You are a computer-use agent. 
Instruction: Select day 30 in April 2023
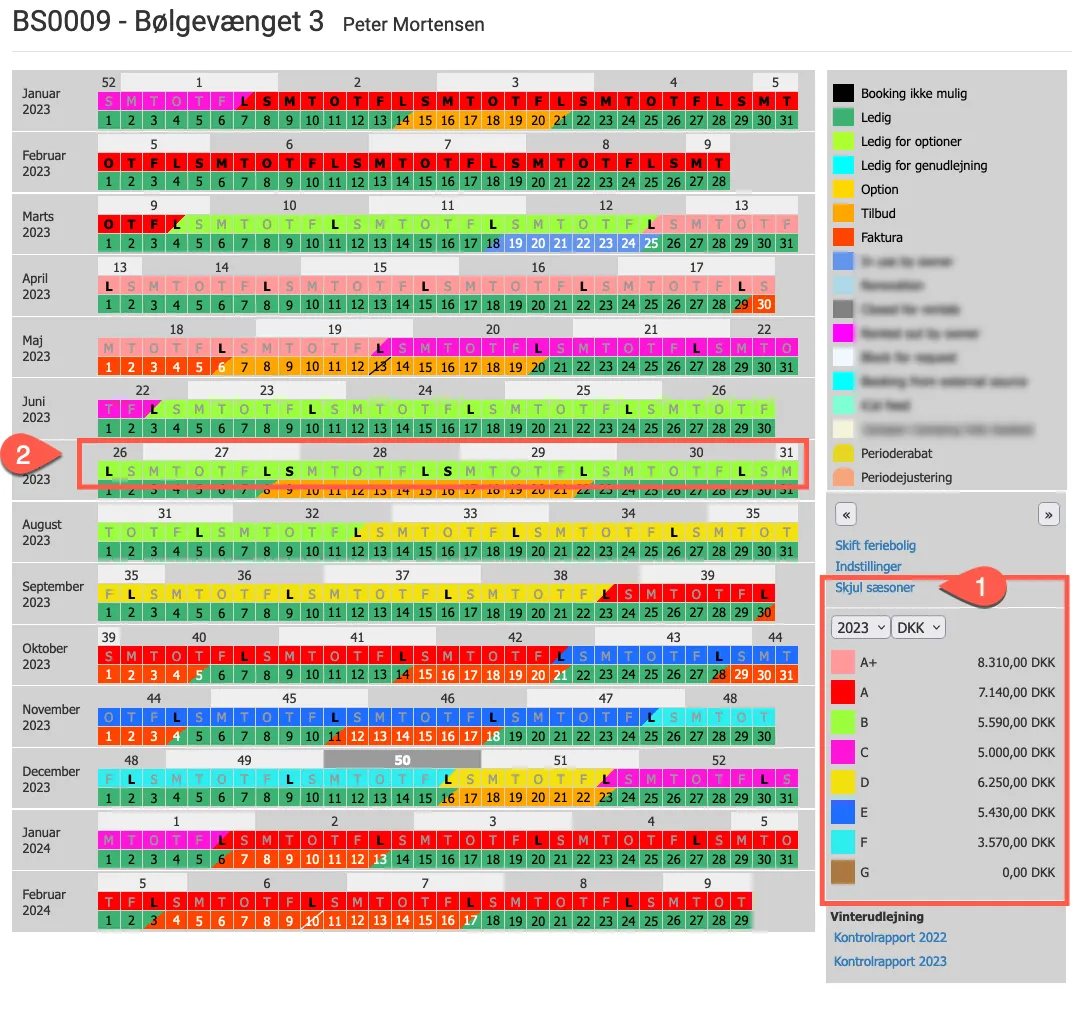click(764, 305)
